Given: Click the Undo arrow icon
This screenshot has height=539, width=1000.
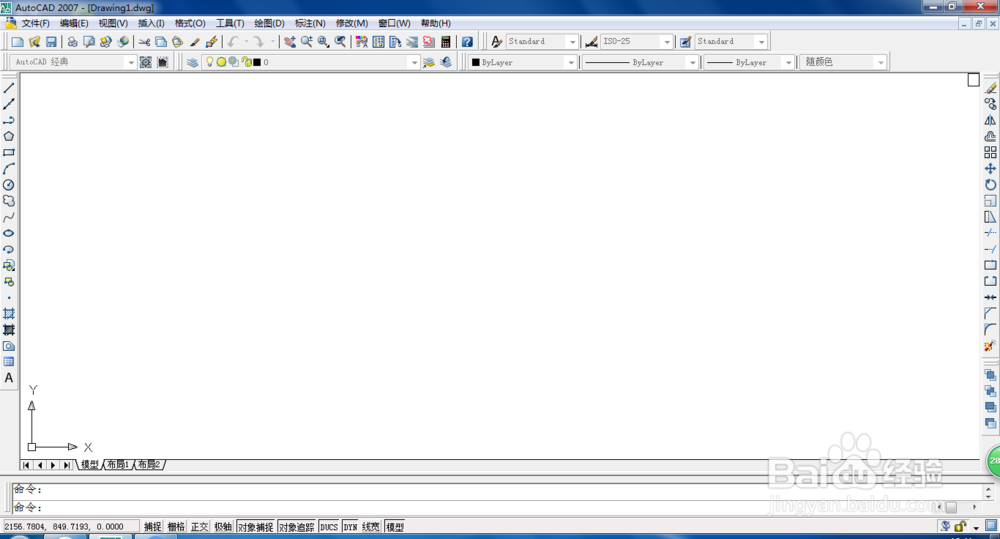Looking at the screenshot, I should (x=233, y=41).
